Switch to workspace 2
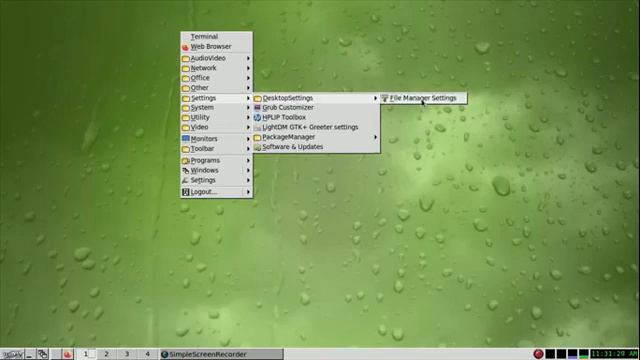640x360 pixels. [x=106, y=354]
